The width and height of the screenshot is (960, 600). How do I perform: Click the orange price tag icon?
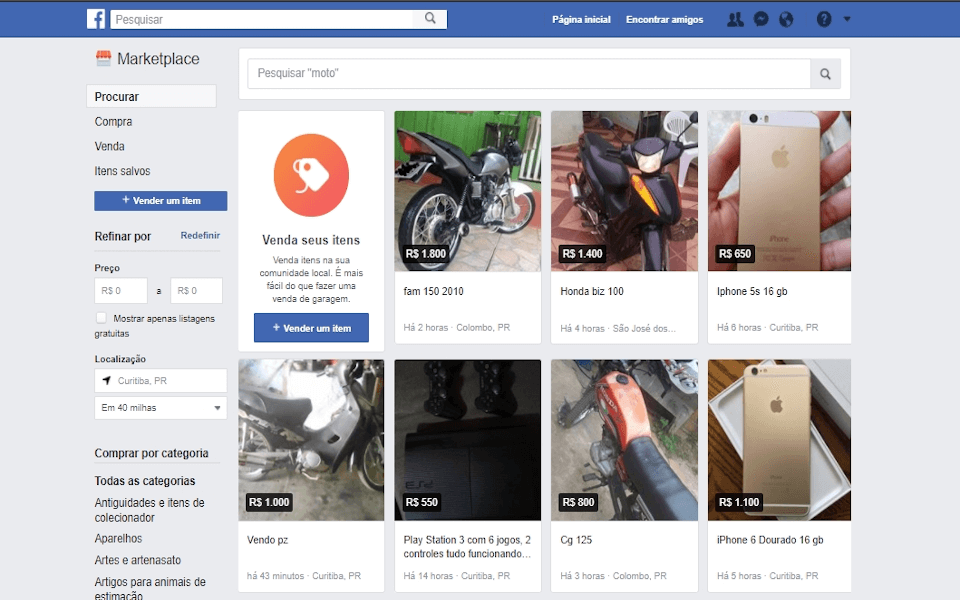point(311,175)
